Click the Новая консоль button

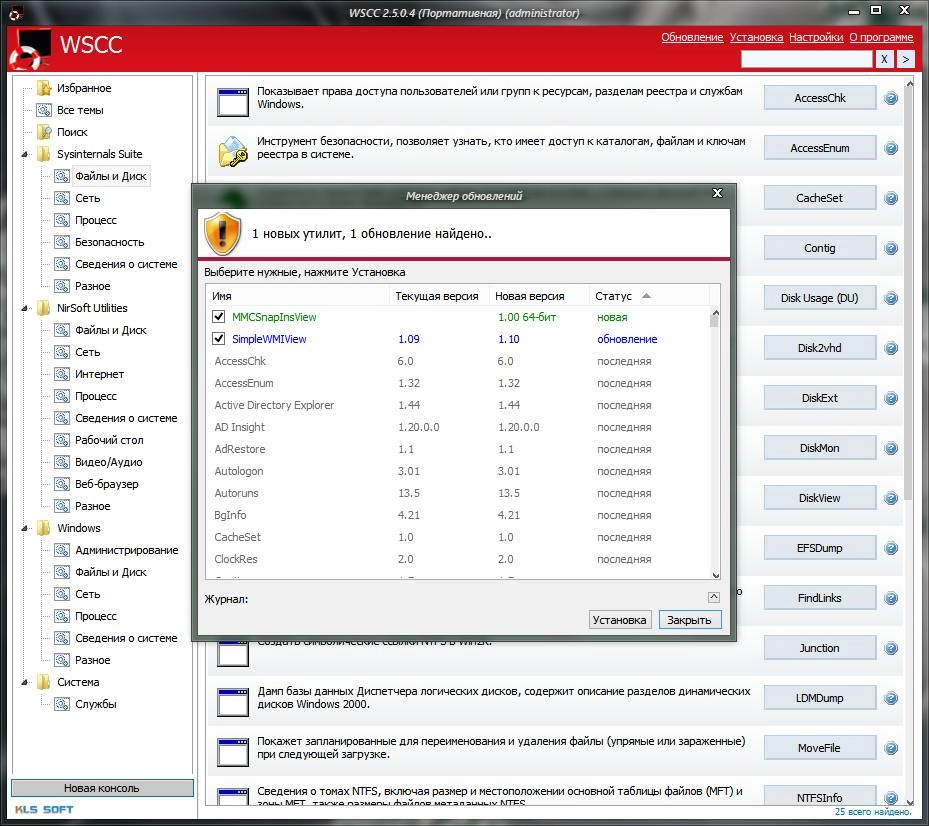click(102, 788)
